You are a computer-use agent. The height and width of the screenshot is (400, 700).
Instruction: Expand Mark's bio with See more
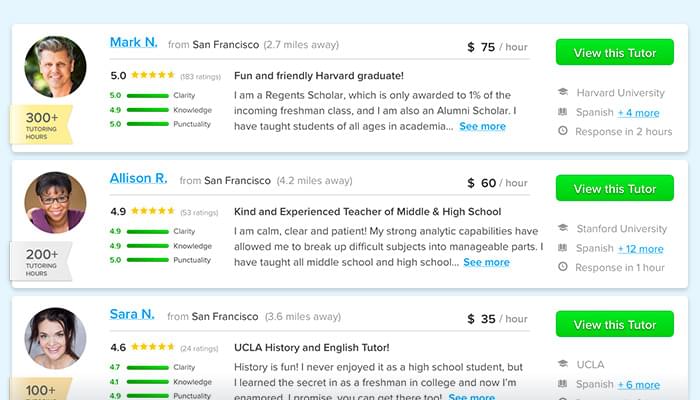tap(482, 127)
